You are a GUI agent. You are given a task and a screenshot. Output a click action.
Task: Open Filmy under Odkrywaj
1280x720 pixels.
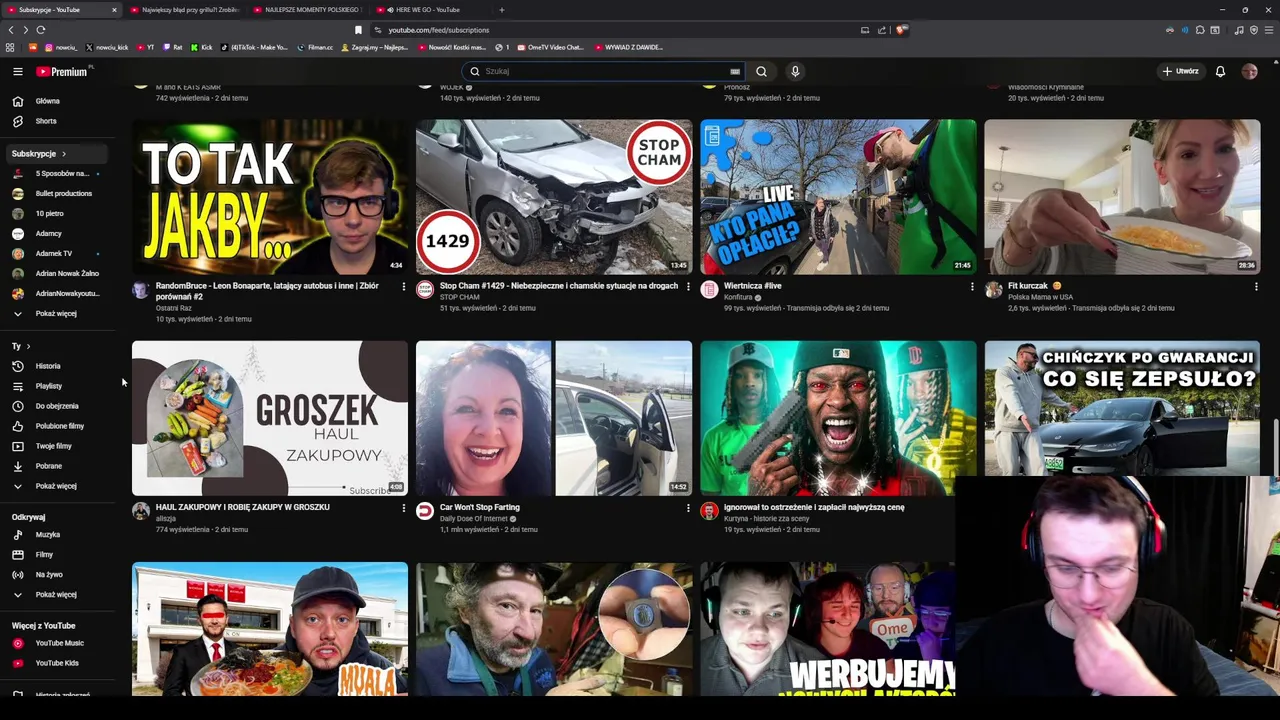click(57, 555)
